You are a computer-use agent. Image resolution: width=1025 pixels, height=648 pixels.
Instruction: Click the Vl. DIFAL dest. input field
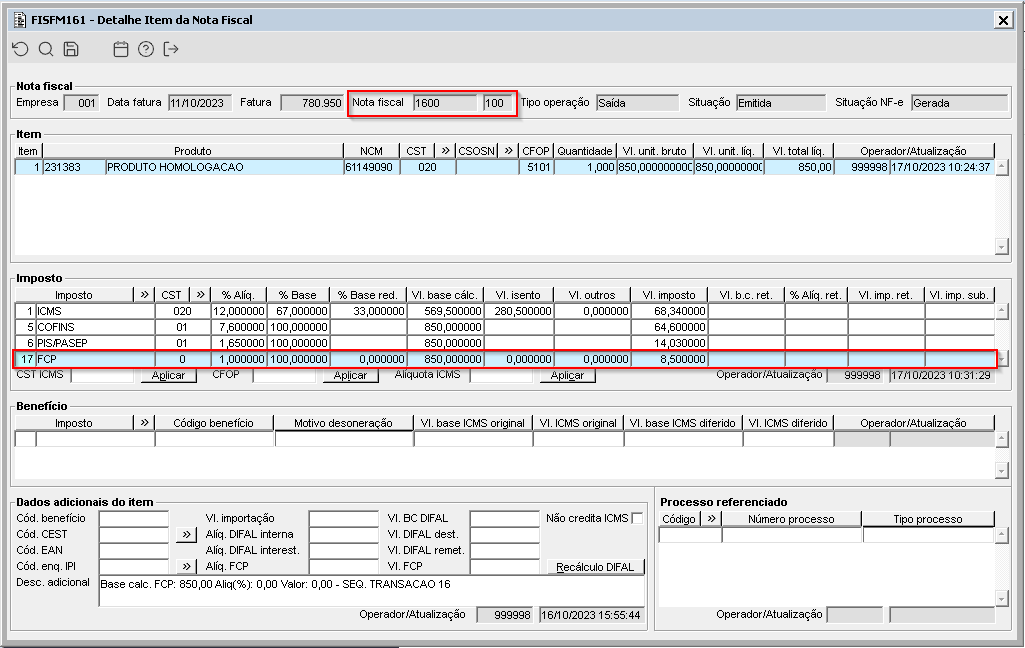(x=505, y=535)
